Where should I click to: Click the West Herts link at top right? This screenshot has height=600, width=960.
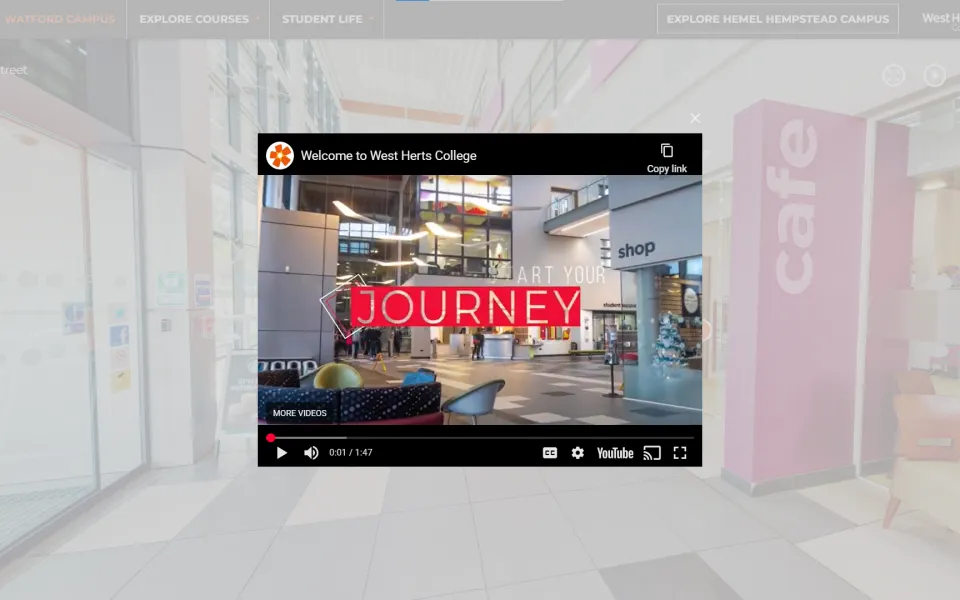tap(940, 18)
